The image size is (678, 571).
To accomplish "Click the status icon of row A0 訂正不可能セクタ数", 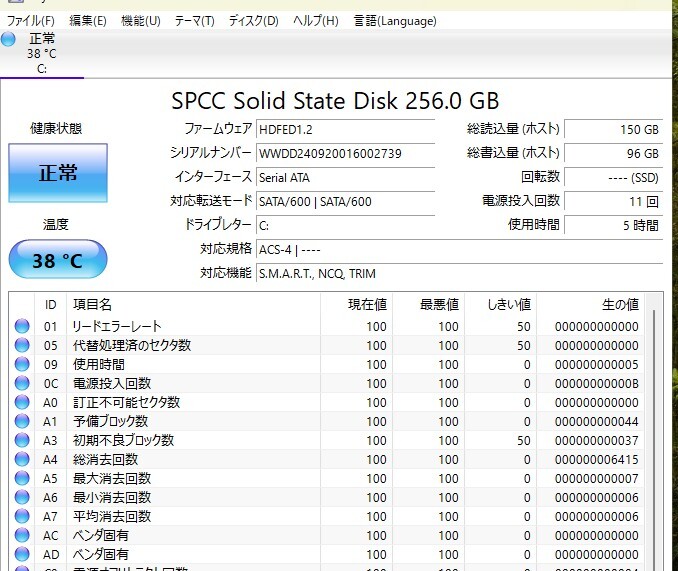I will click(x=22, y=402).
